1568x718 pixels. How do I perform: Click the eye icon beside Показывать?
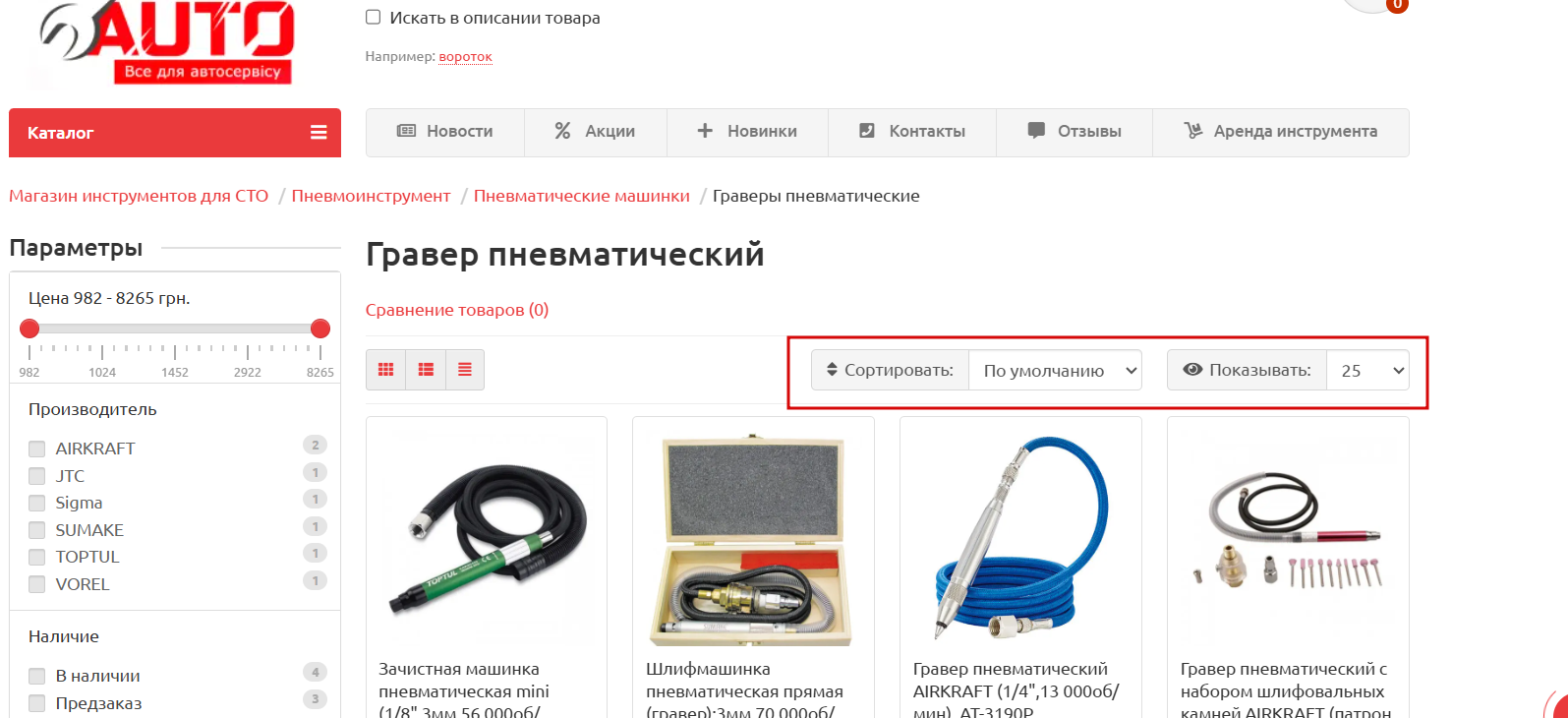[x=1192, y=370]
